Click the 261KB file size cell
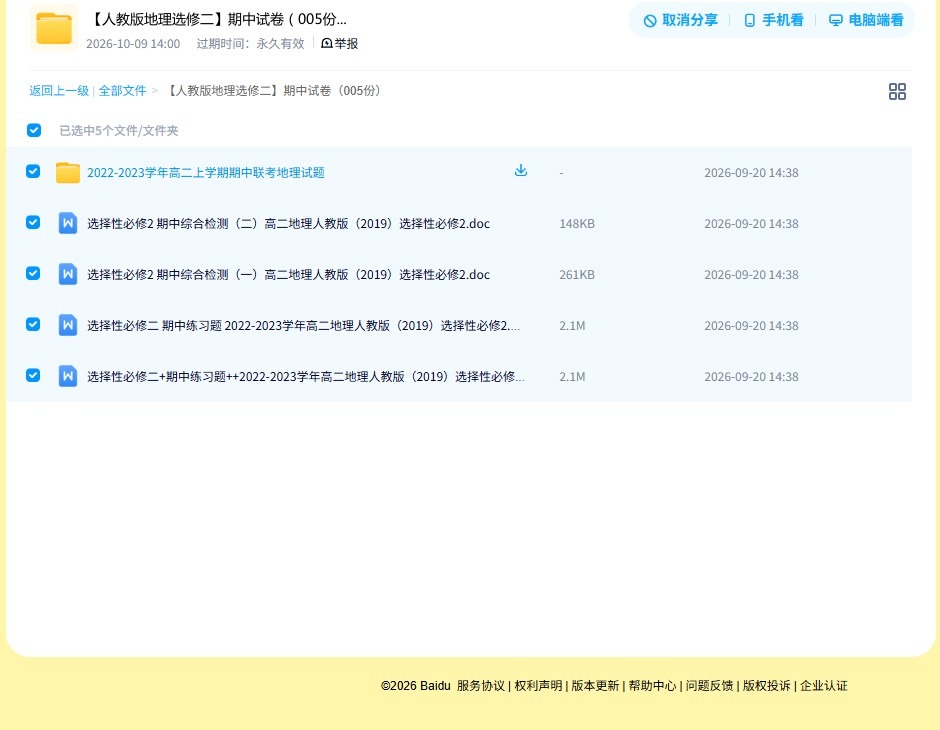 pos(577,274)
